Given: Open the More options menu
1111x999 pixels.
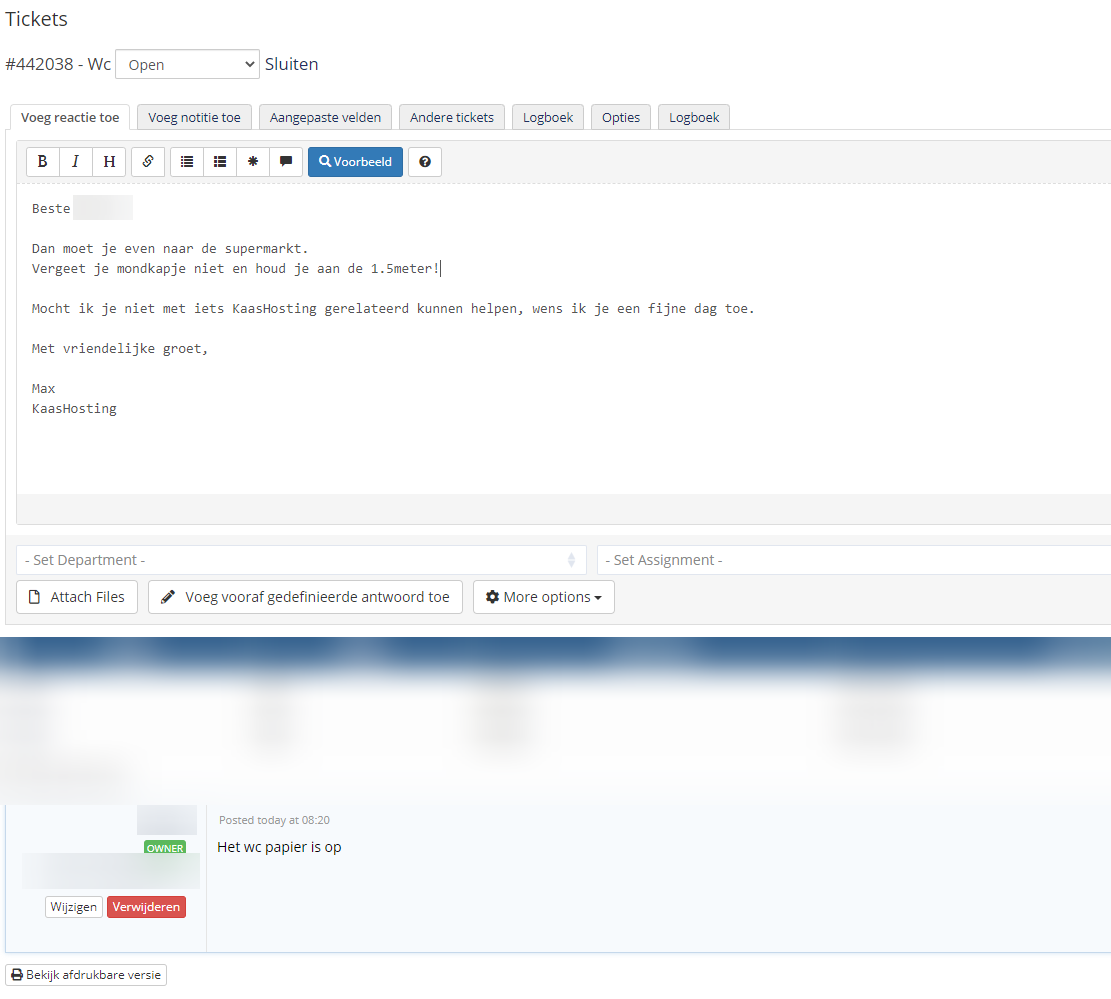Looking at the screenshot, I should (x=543, y=597).
